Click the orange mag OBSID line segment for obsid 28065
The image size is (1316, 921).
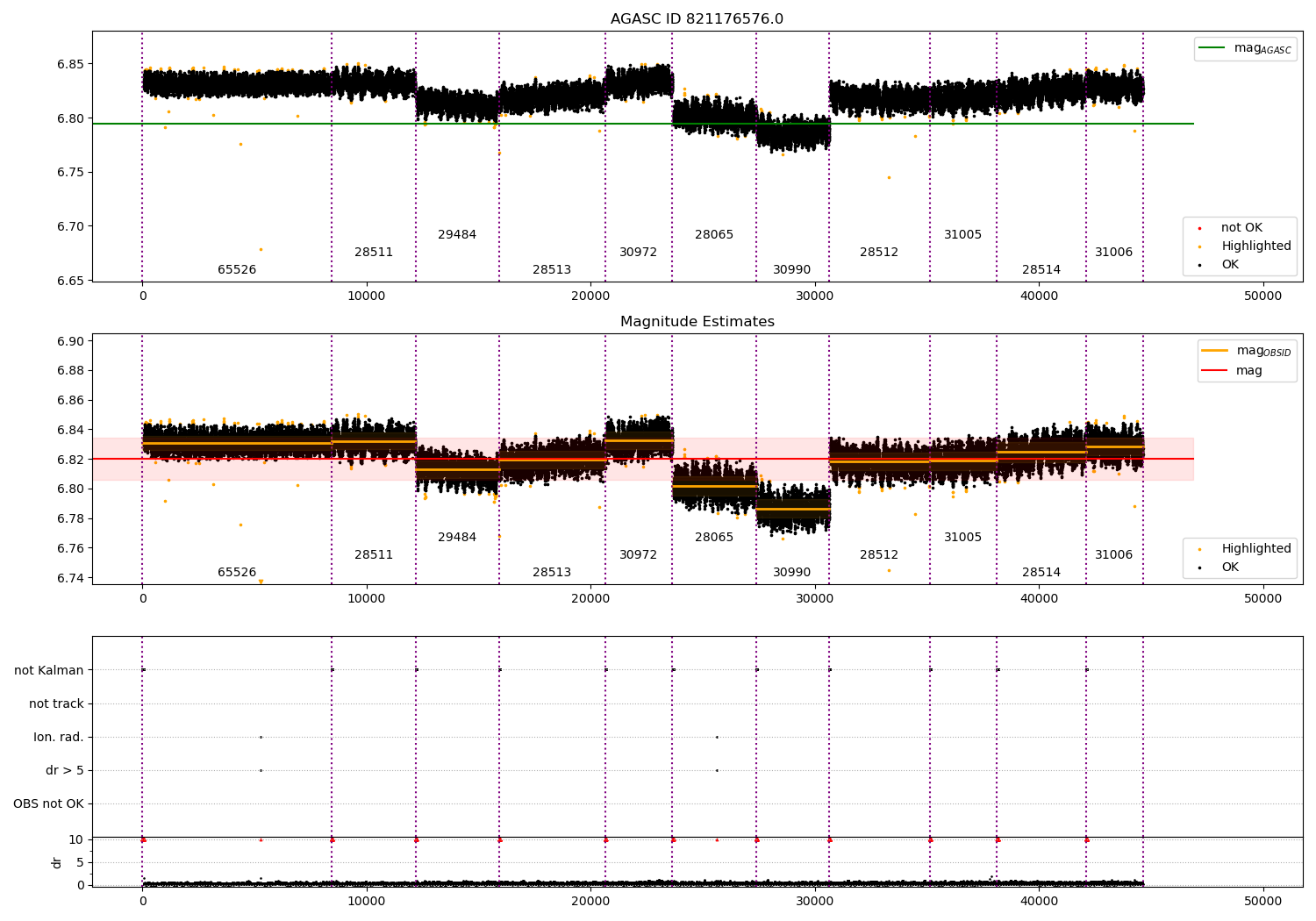tap(714, 486)
